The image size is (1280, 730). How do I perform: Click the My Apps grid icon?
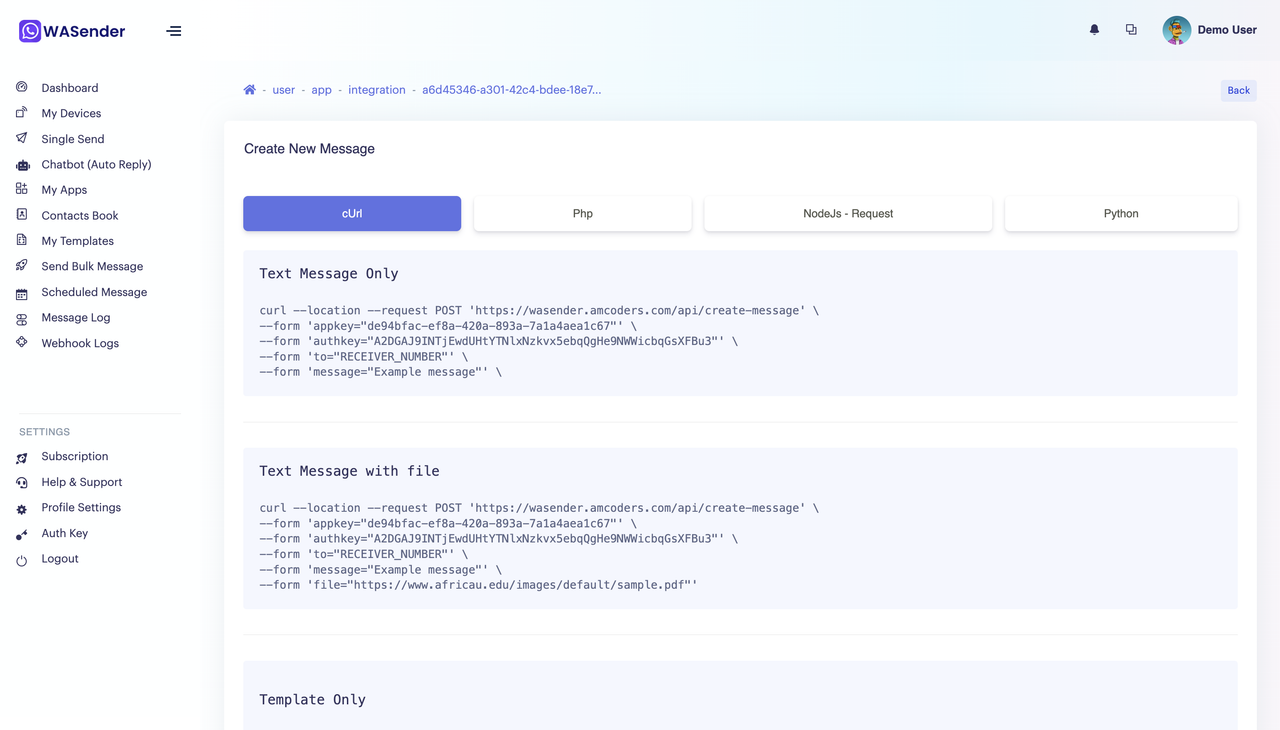22,189
